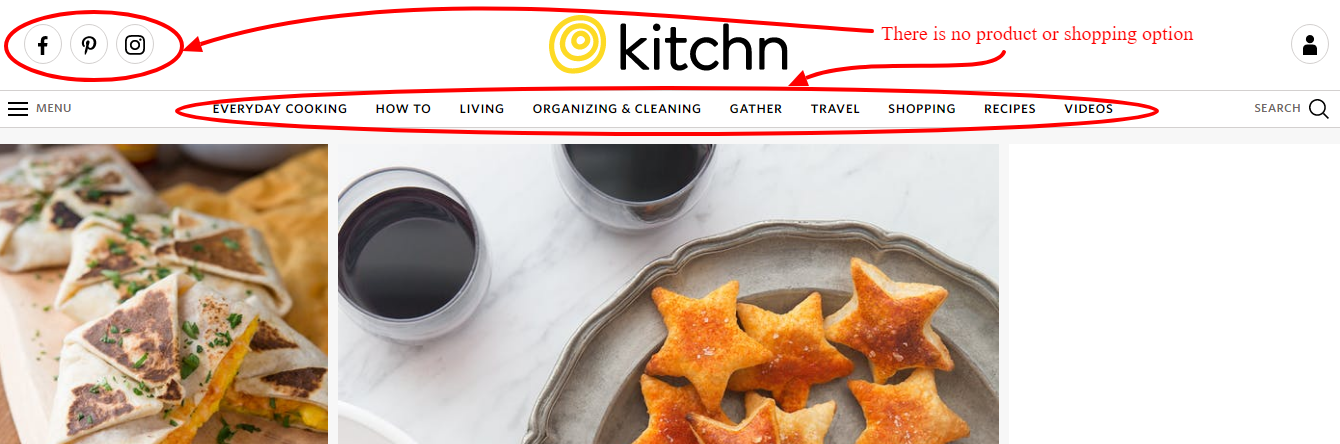Go to the Shopping section
The image size is (1340, 444).
922,109
